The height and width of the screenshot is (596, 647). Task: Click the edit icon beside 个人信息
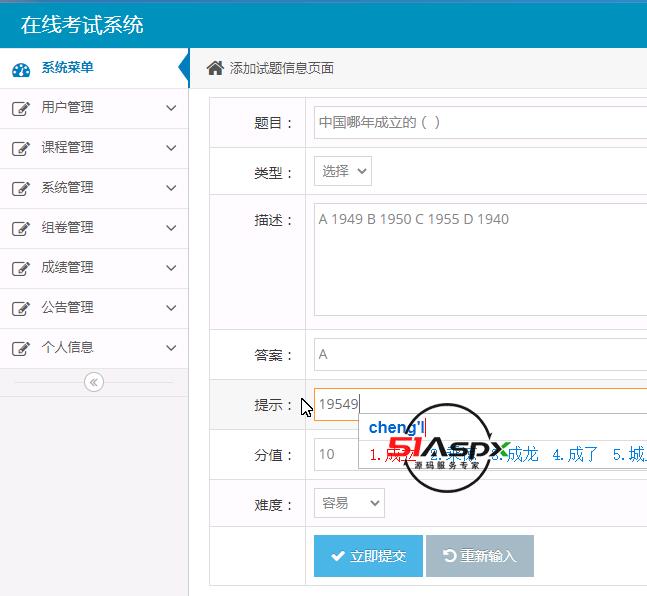(x=21, y=348)
